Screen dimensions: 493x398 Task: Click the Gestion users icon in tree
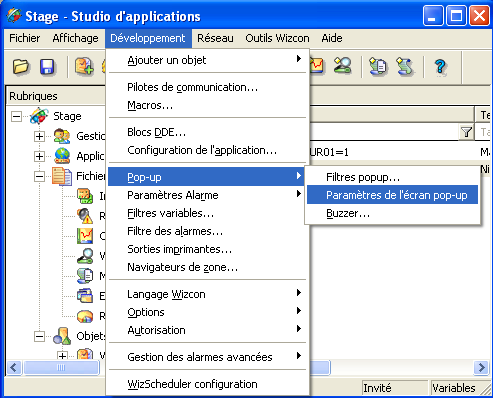[x=62, y=136]
